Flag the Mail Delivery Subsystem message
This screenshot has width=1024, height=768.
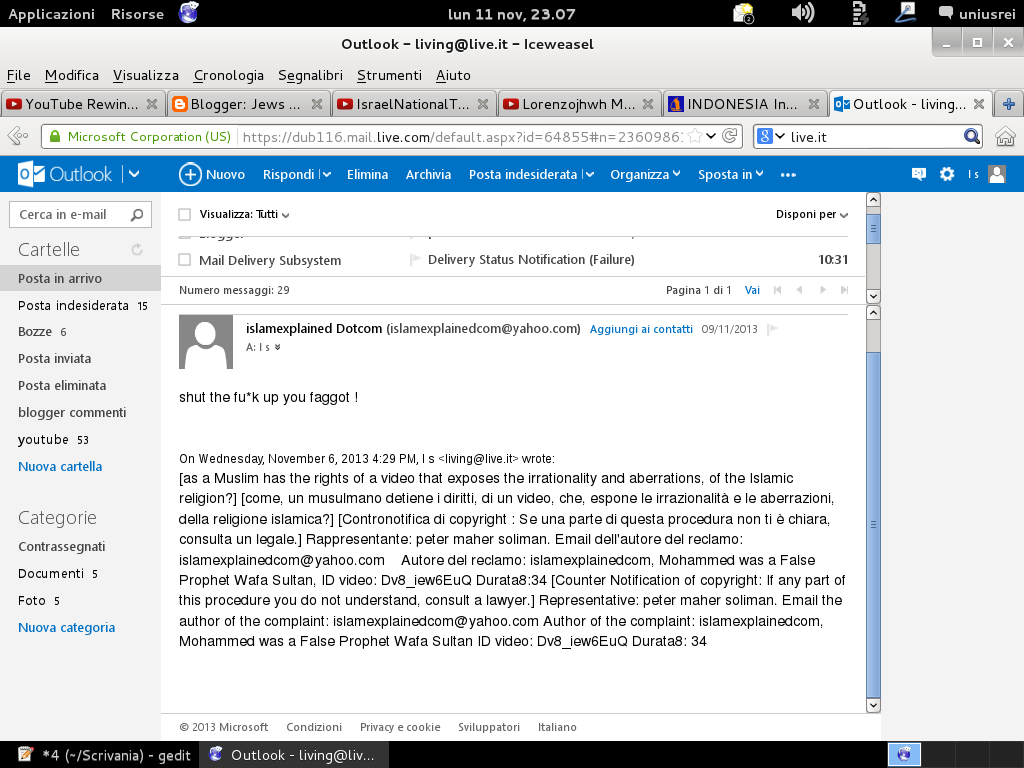coord(414,260)
